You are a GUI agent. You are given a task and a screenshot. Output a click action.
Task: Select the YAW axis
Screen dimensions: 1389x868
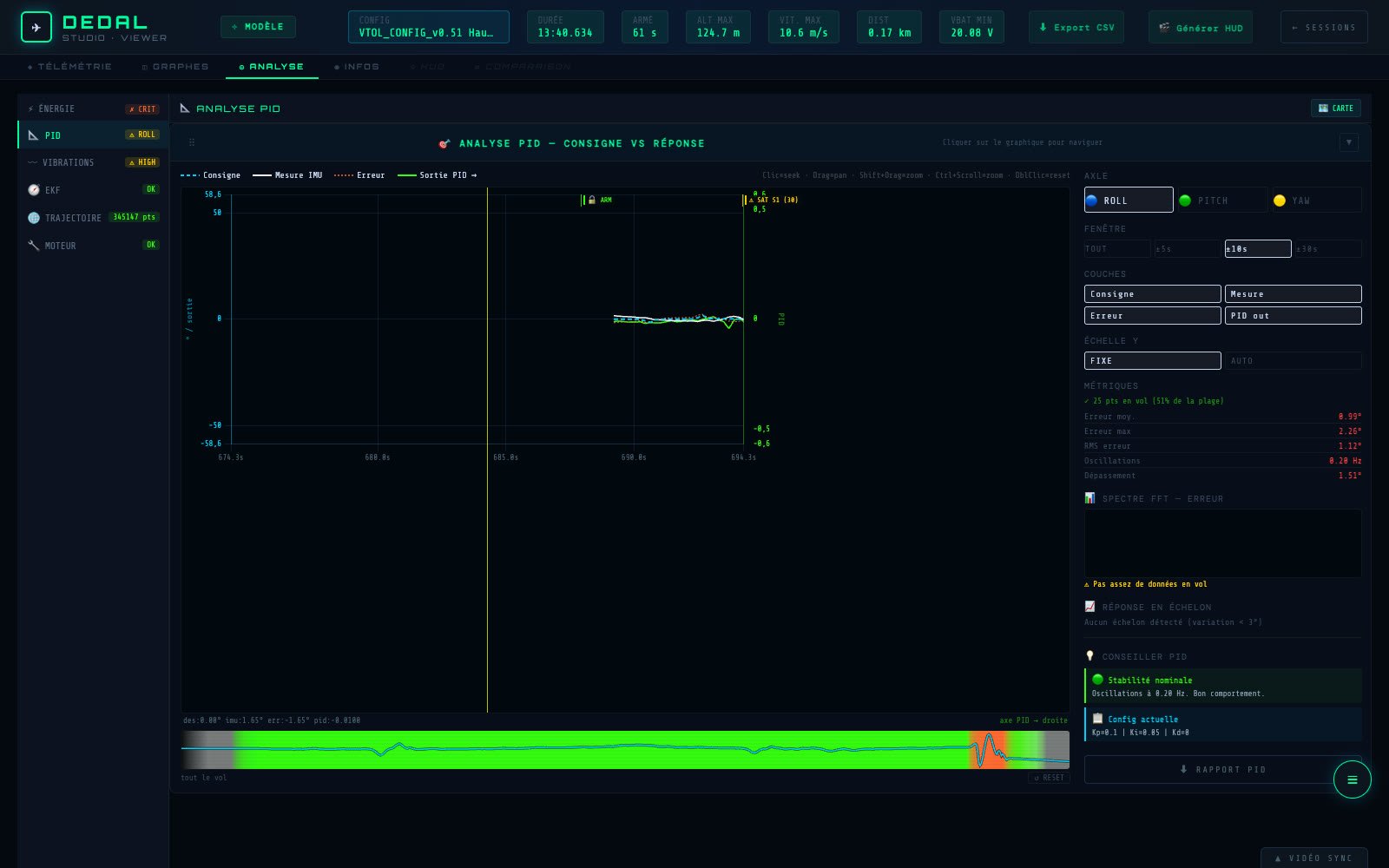click(x=1316, y=200)
